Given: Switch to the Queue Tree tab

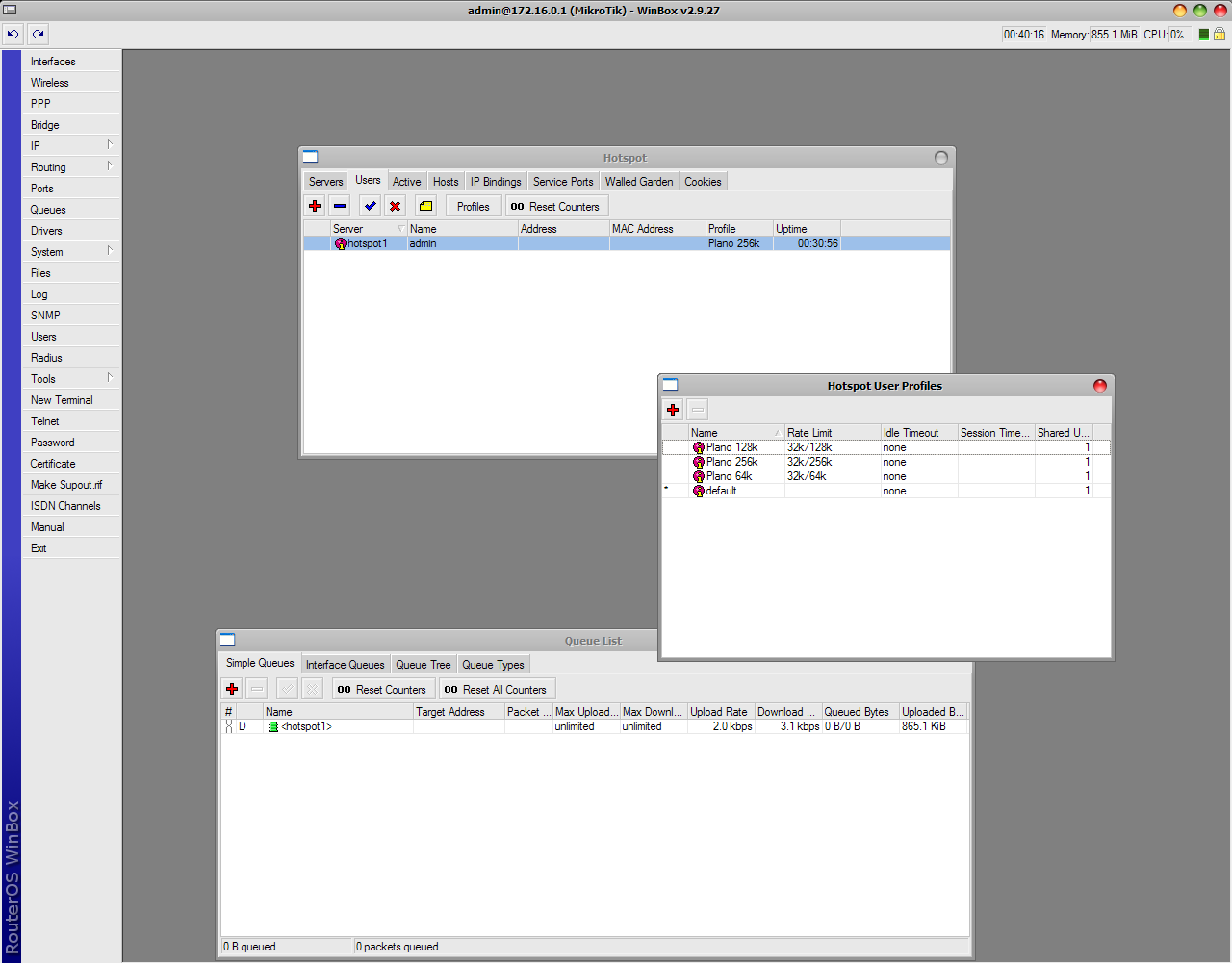Looking at the screenshot, I should (x=423, y=665).
